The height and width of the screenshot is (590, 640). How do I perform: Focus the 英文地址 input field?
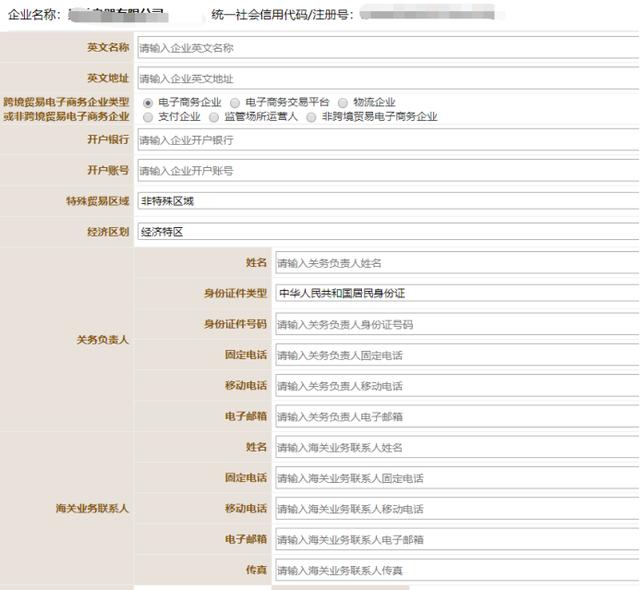click(x=389, y=78)
